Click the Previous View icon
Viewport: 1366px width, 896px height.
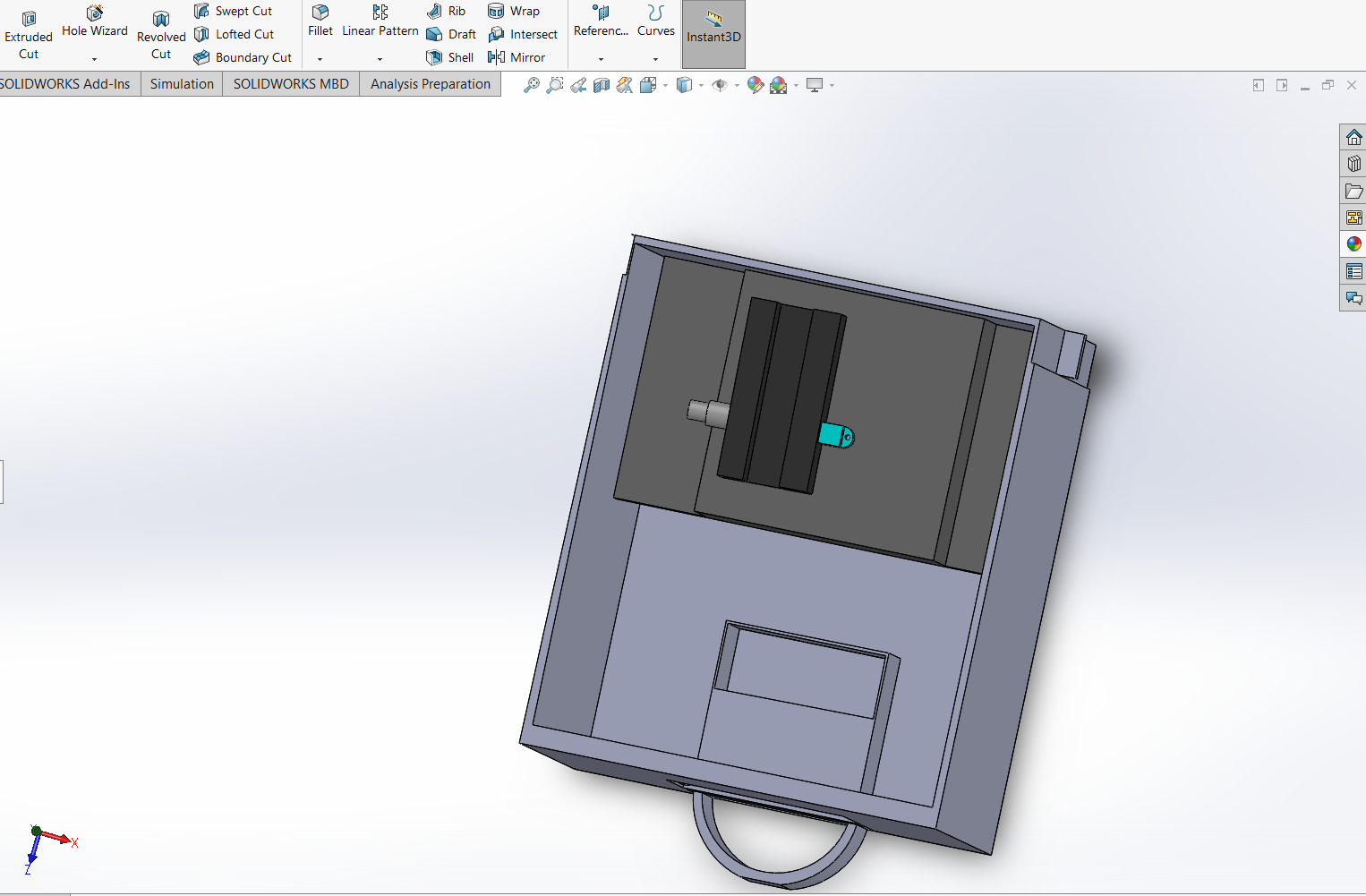[x=578, y=85]
